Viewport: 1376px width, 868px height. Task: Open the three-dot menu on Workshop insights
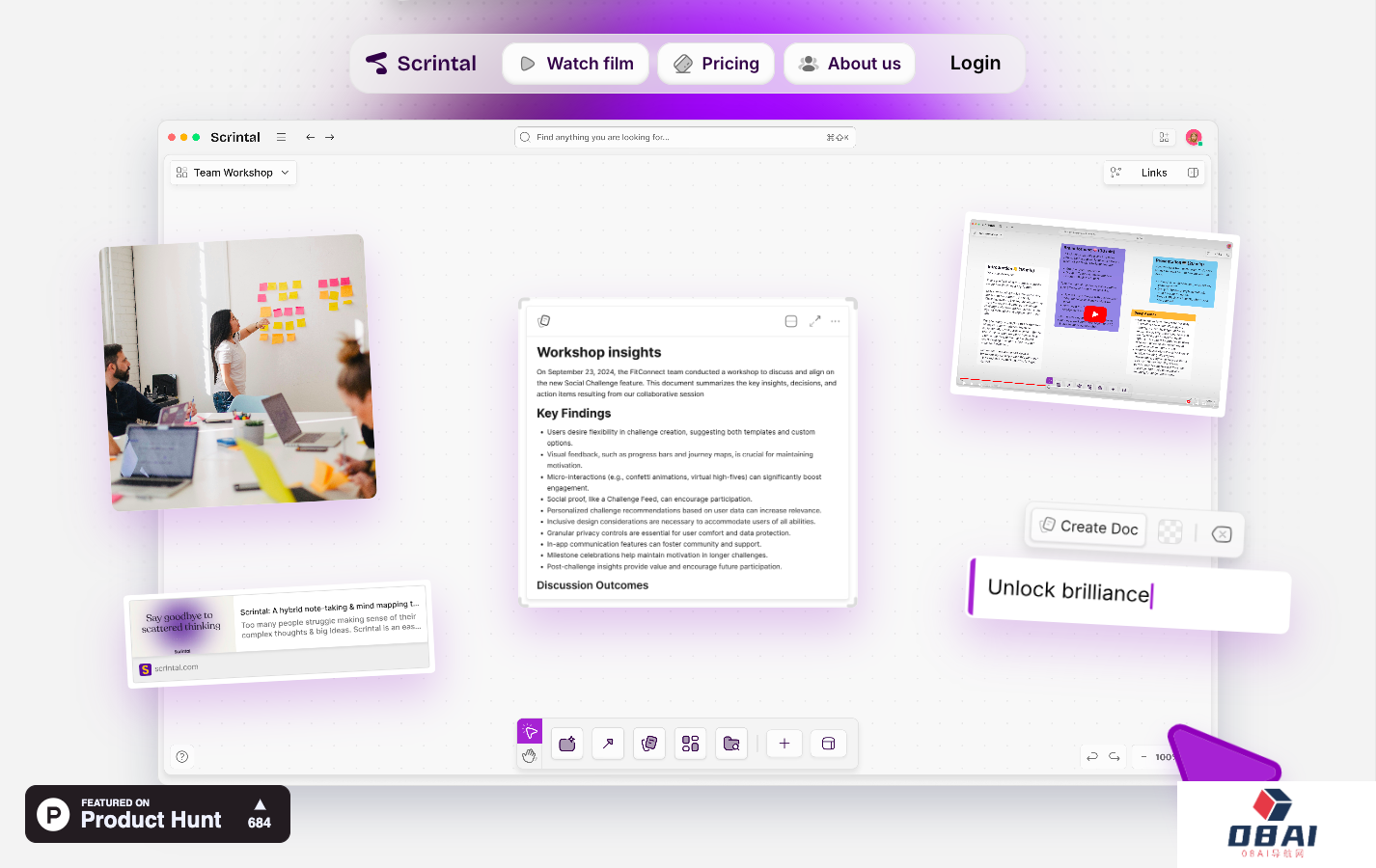click(x=836, y=321)
